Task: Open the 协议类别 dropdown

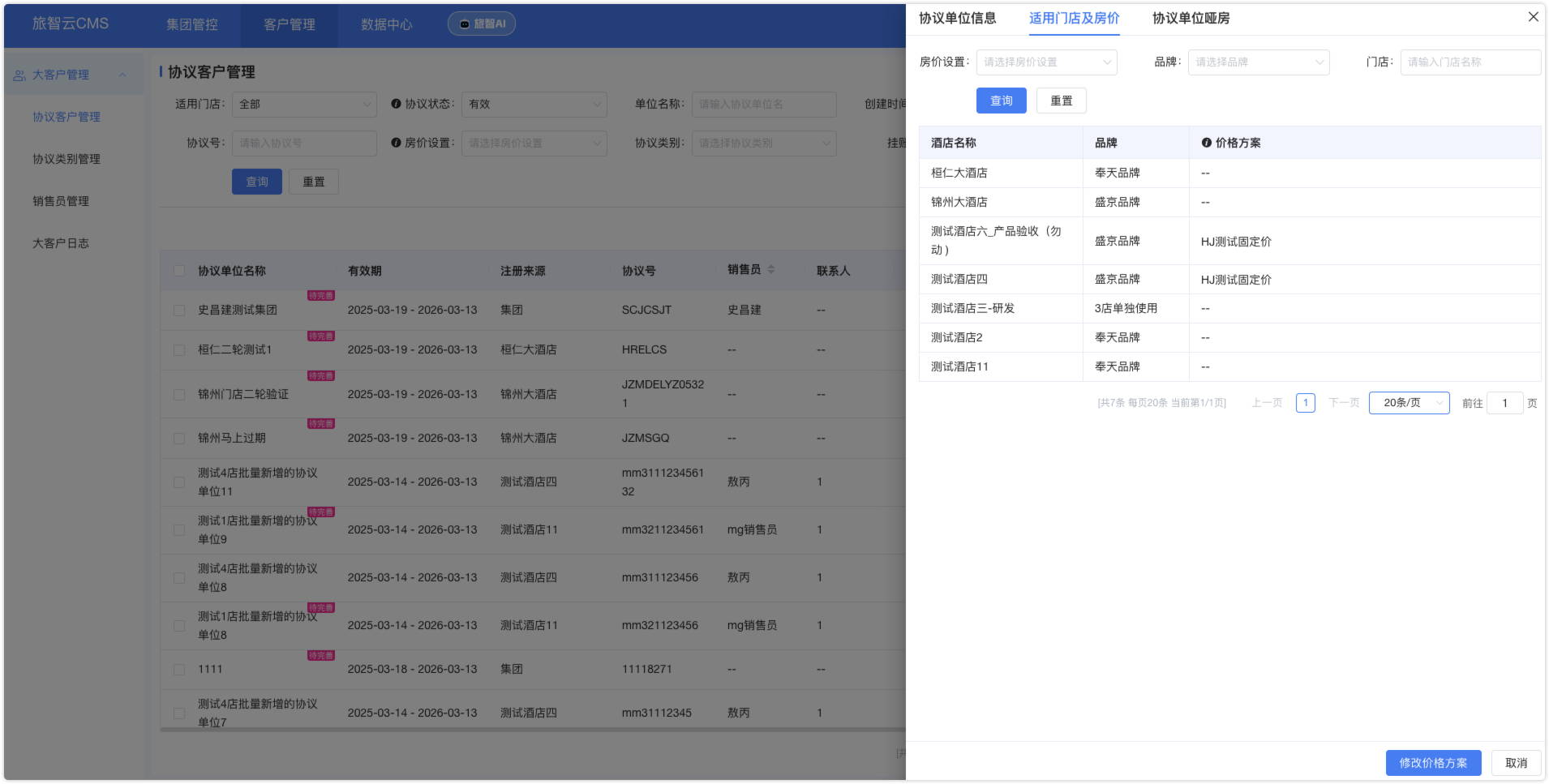Action: (x=764, y=143)
